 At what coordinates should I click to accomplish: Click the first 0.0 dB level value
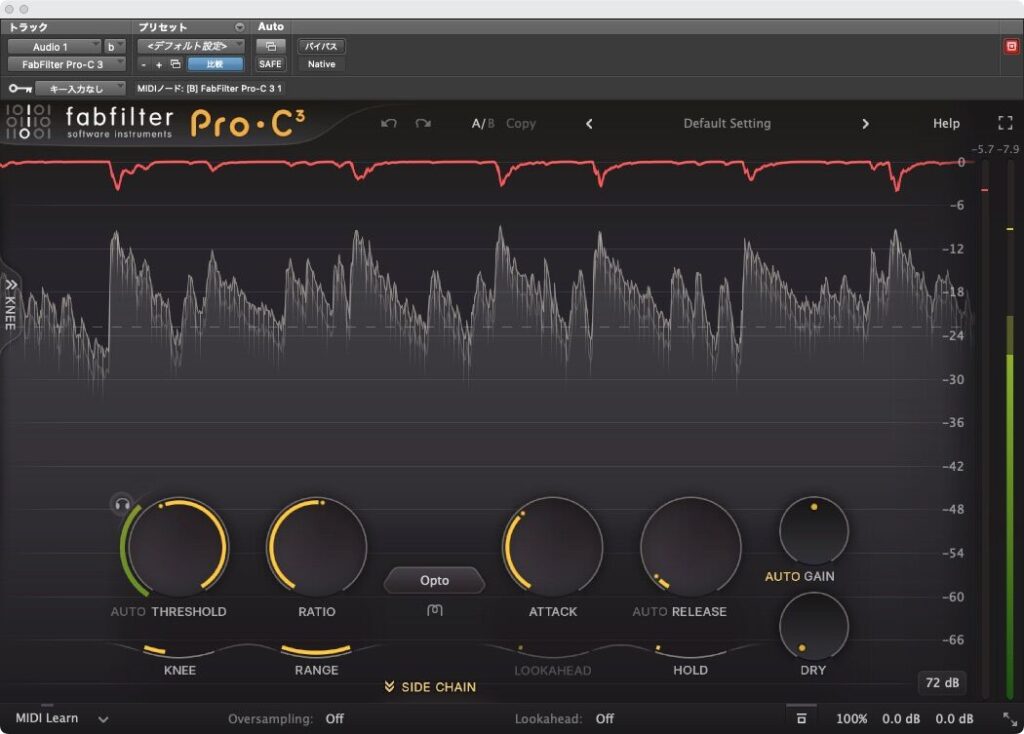pyautogui.click(x=901, y=719)
